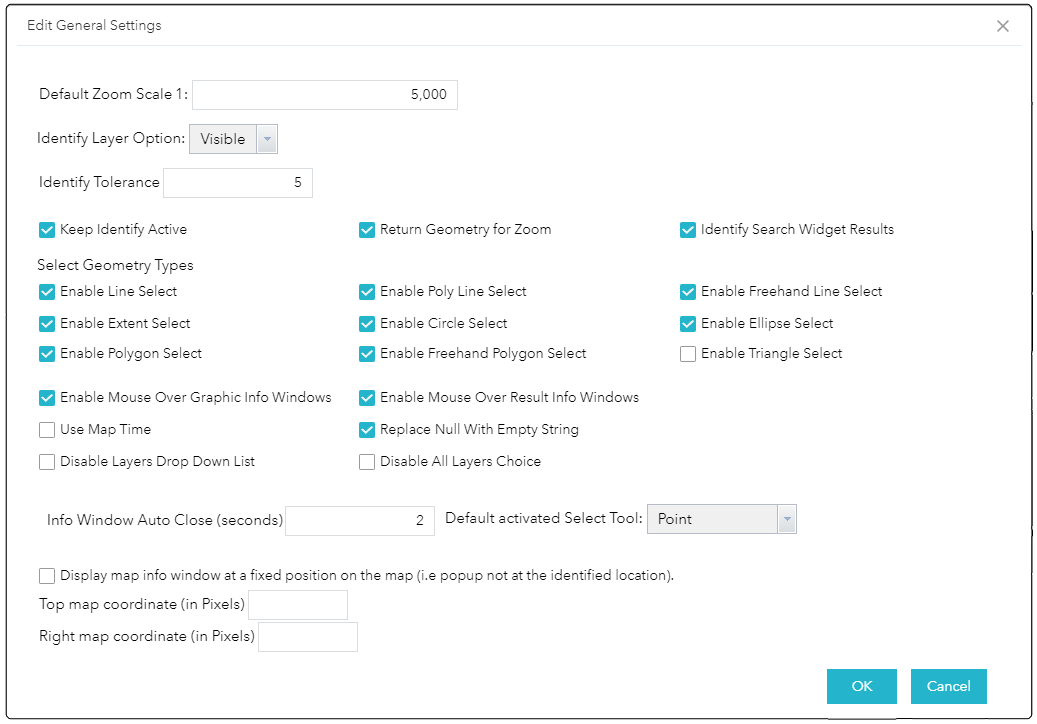Uncheck Enable Freehand Line Select
The height and width of the screenshot is (724, 1037).
[x=687, y=291]
